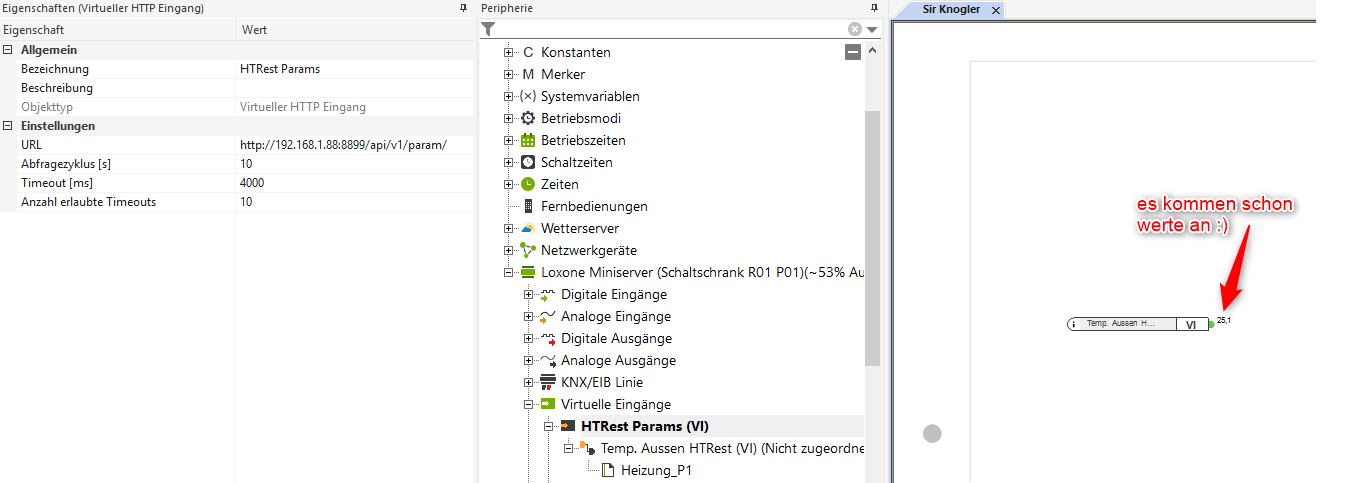This screenshot has width=1361, height=483.
Task: Expand the Digitale Eingänge node
Action: pyautogui.click(x=529, y=294)
